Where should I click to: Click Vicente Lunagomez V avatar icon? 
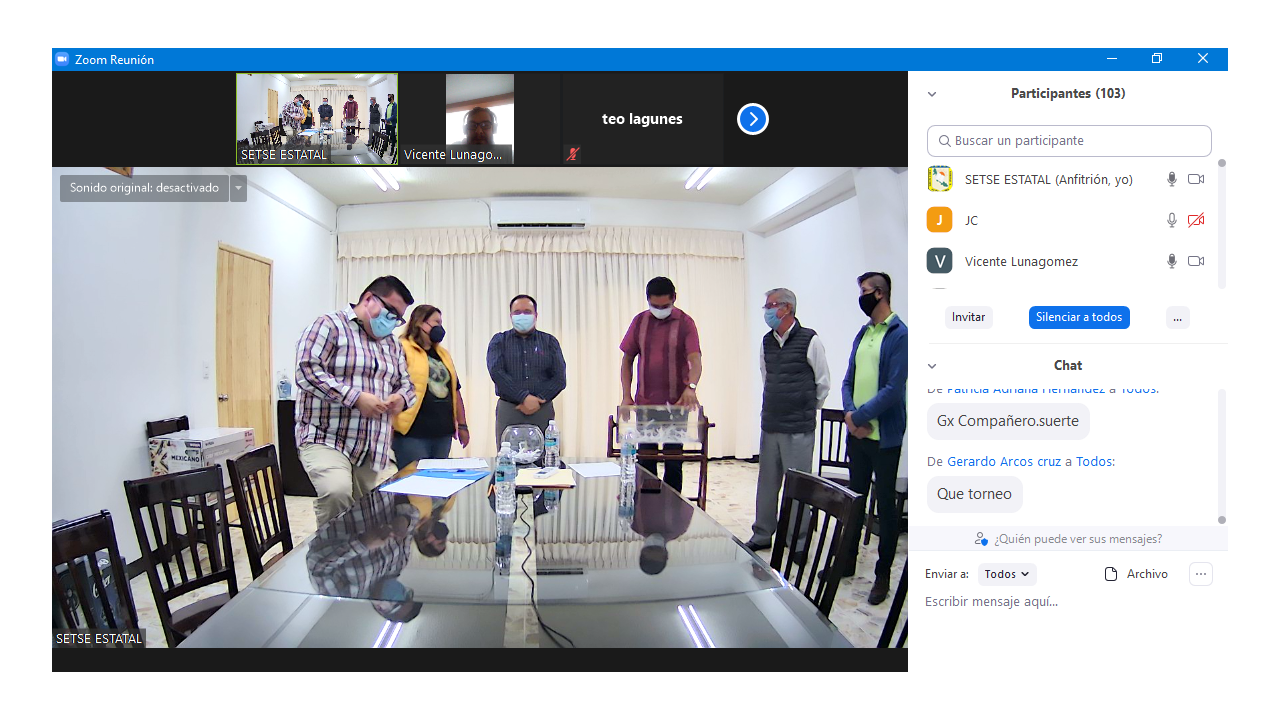940,261
